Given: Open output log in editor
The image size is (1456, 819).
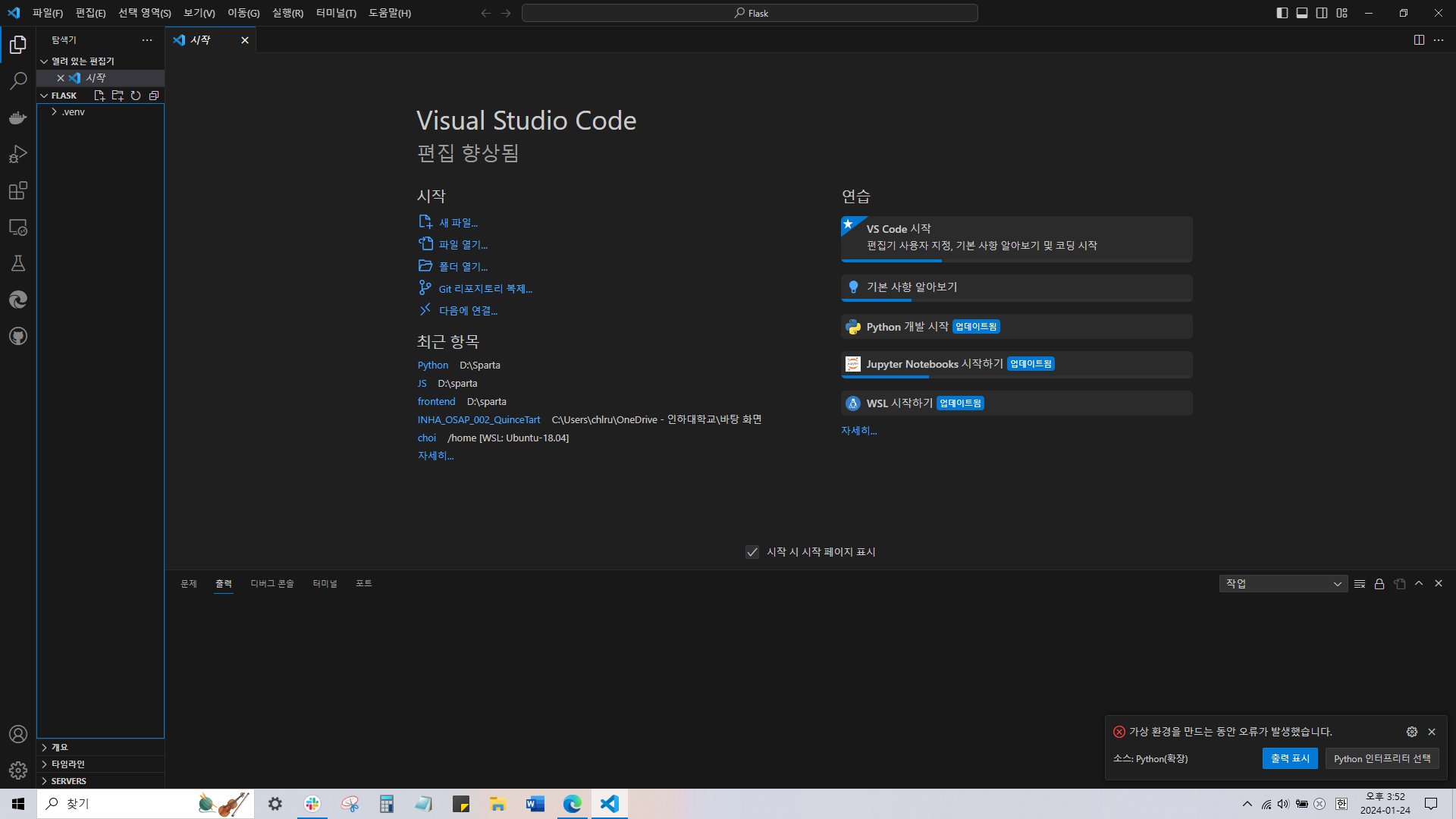Looking at the screenshot, I should (1399, 584).
